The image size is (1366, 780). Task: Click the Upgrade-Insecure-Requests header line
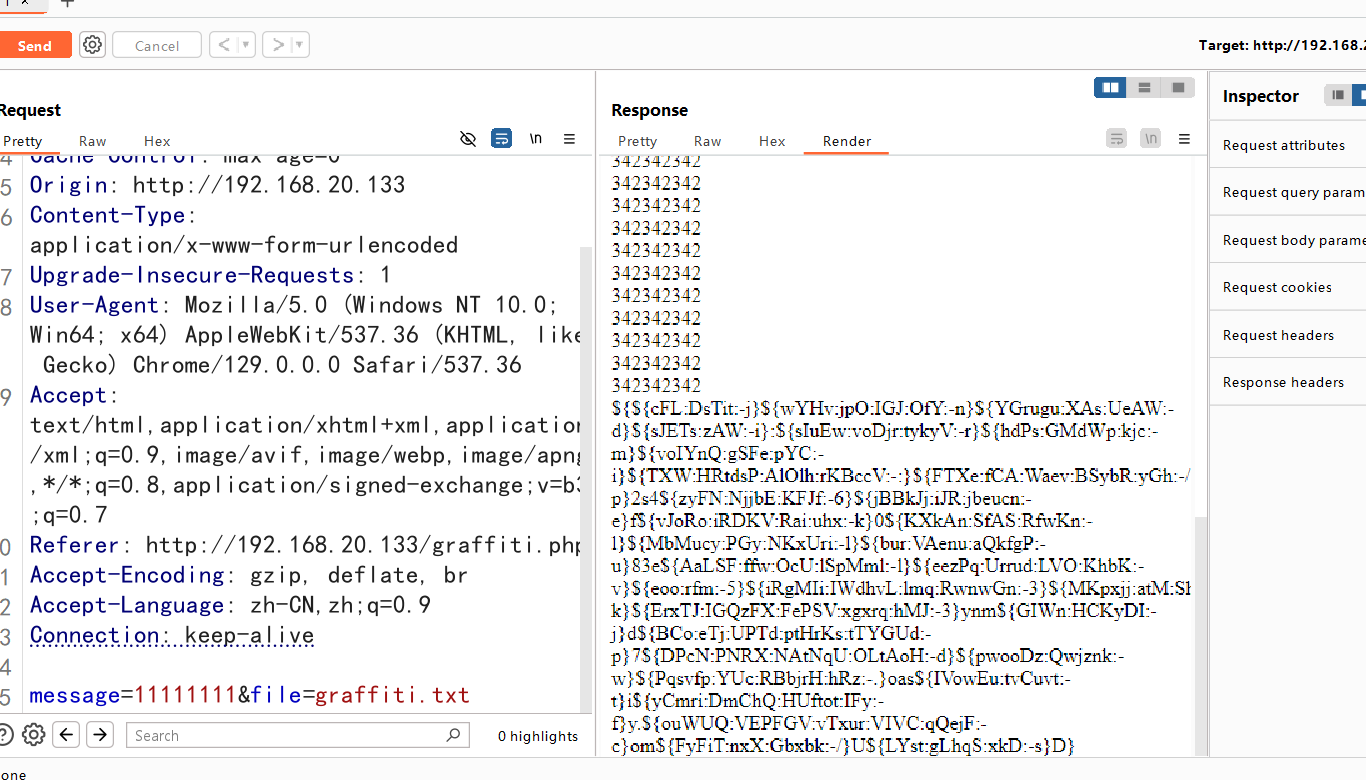[210, 275]
